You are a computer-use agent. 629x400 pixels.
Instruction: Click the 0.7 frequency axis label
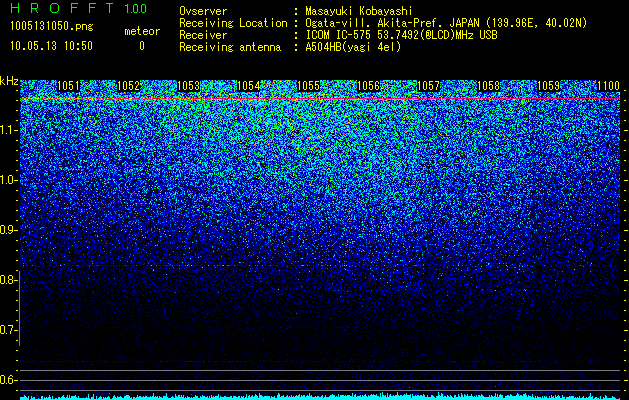point(9,330)
